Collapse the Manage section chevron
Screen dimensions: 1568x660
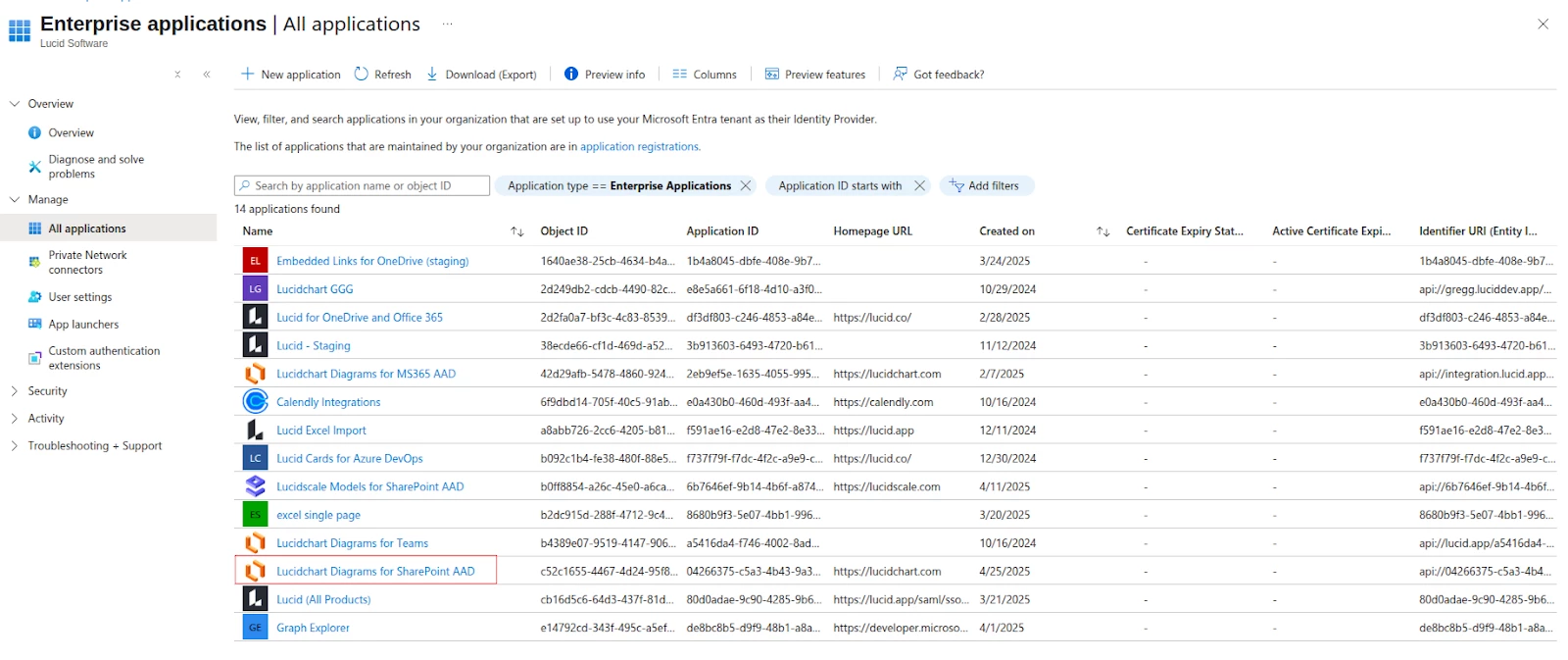pos(15,199)
